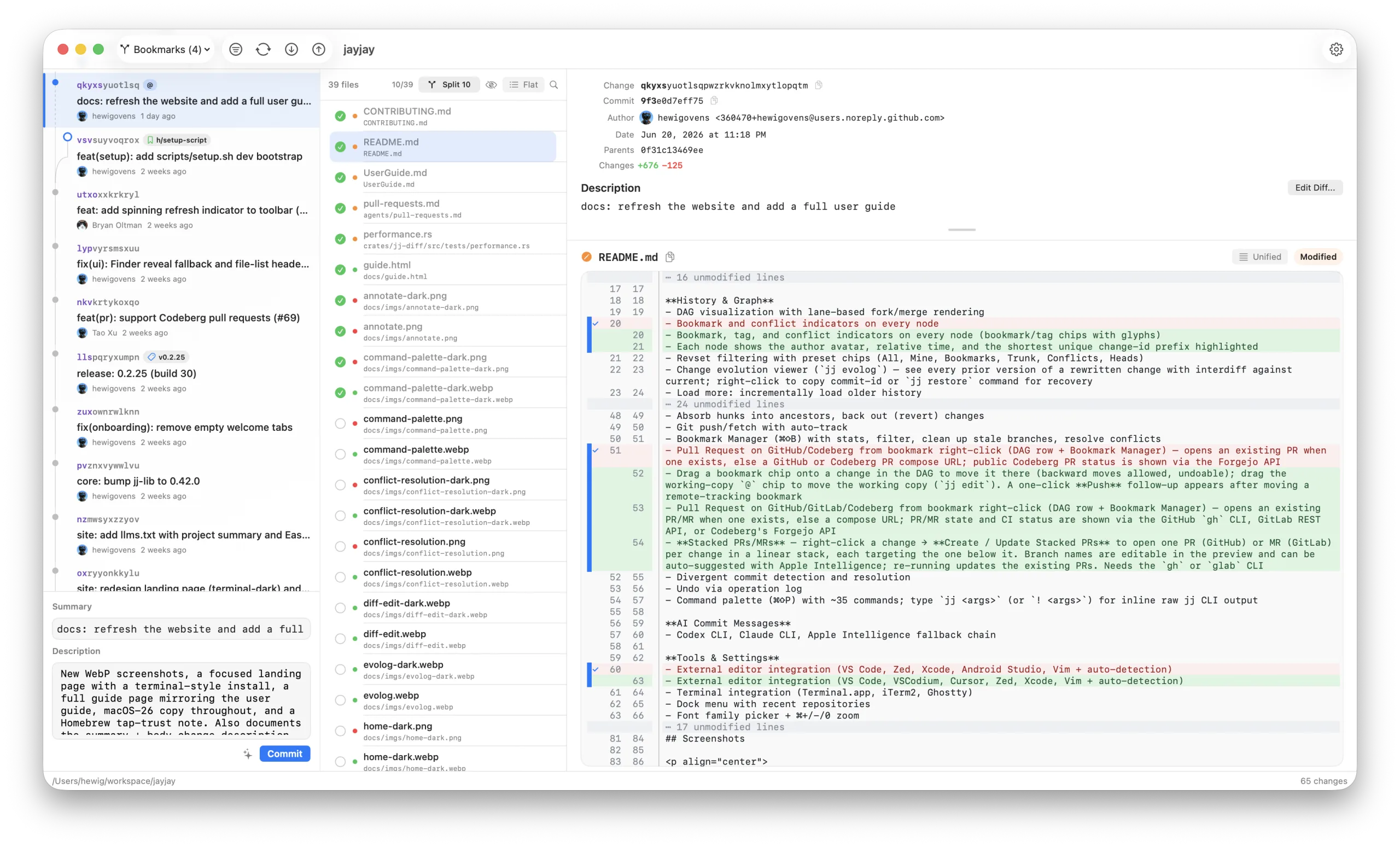Open the Bookmarks (4) dropdown
Screen dimensions: 1400x847
[x=165, y=49]
